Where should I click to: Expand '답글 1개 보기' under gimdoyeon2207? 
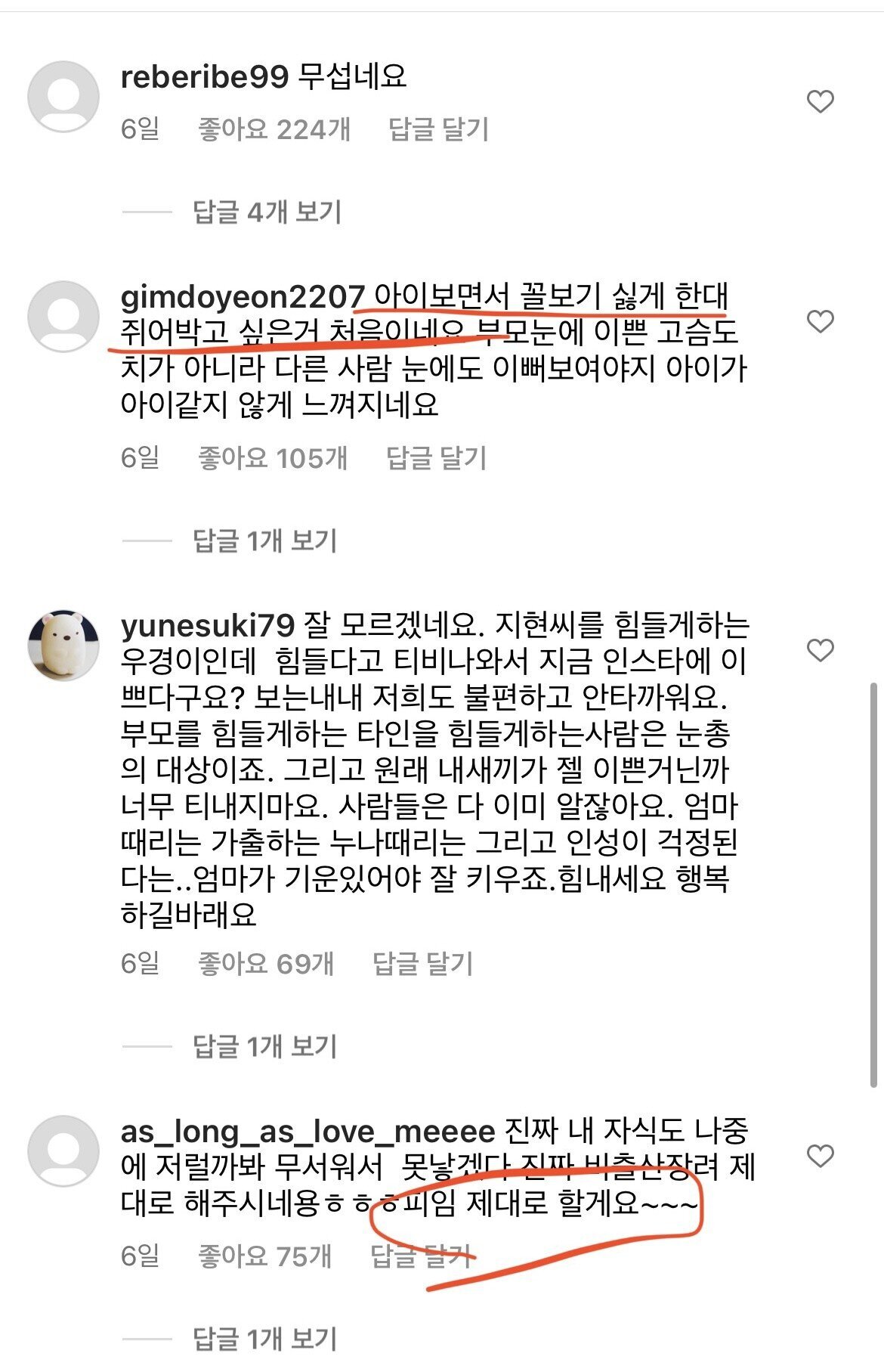[x=264, y=540]
